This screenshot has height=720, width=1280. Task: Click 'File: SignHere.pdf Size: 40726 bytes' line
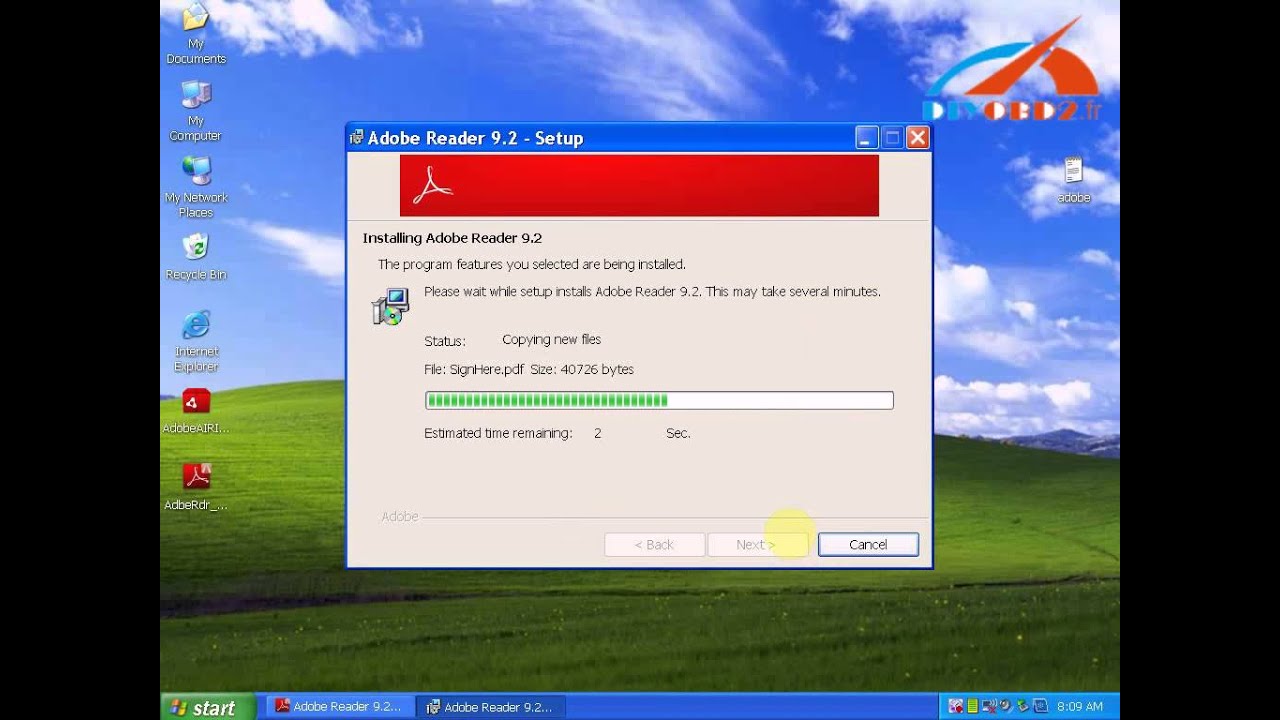point(529,369)
